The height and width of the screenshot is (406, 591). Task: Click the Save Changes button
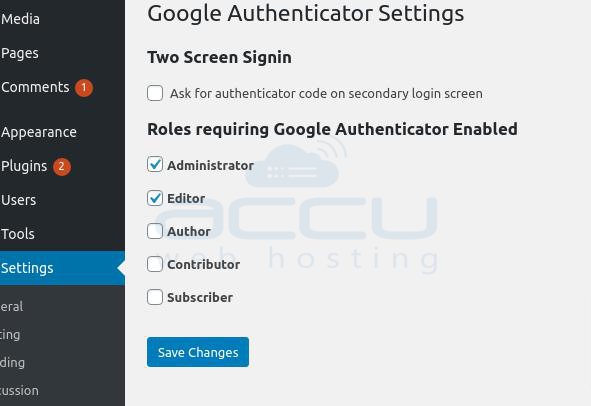click(x=198, y=352)
